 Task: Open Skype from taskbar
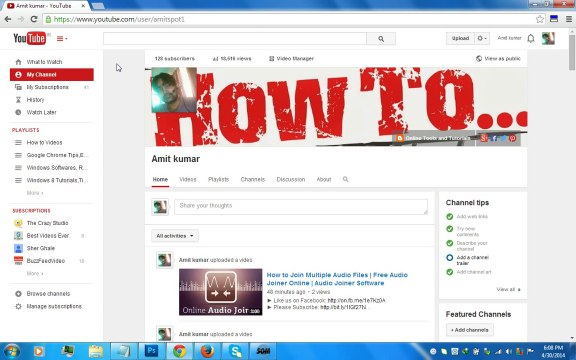coord(235,352)
